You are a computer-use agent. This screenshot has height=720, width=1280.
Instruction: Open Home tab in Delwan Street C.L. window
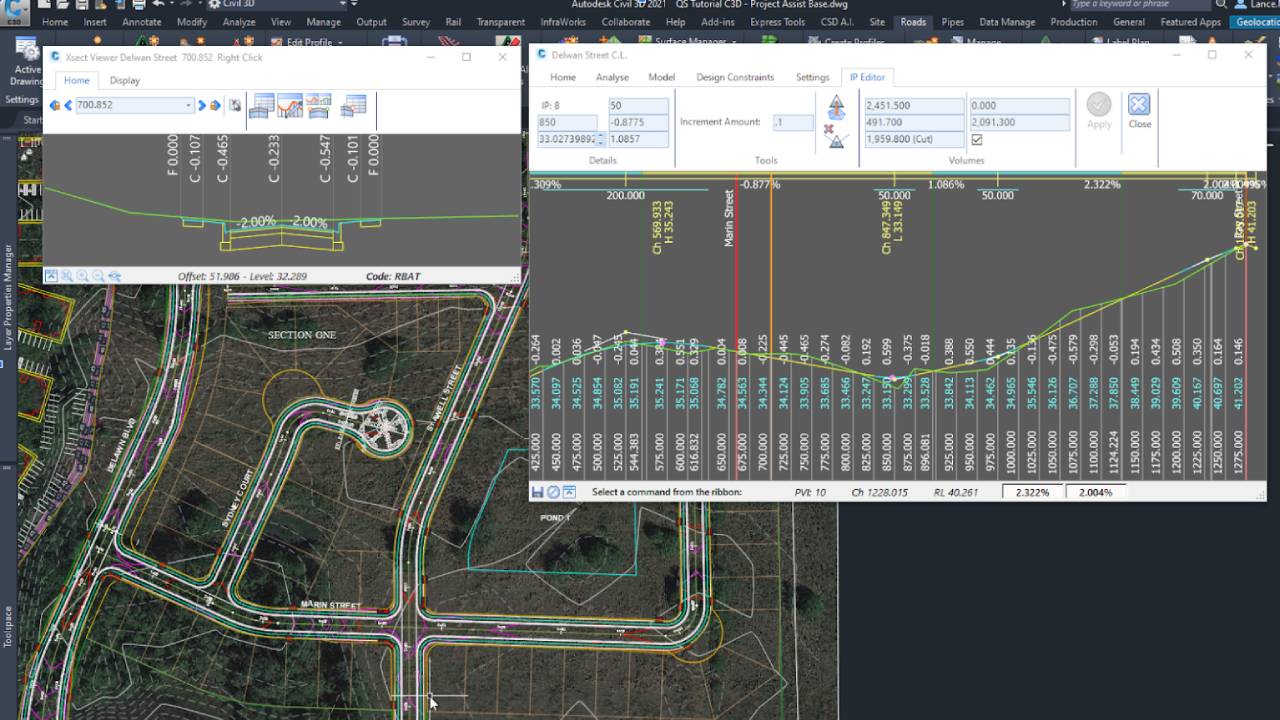563,77
